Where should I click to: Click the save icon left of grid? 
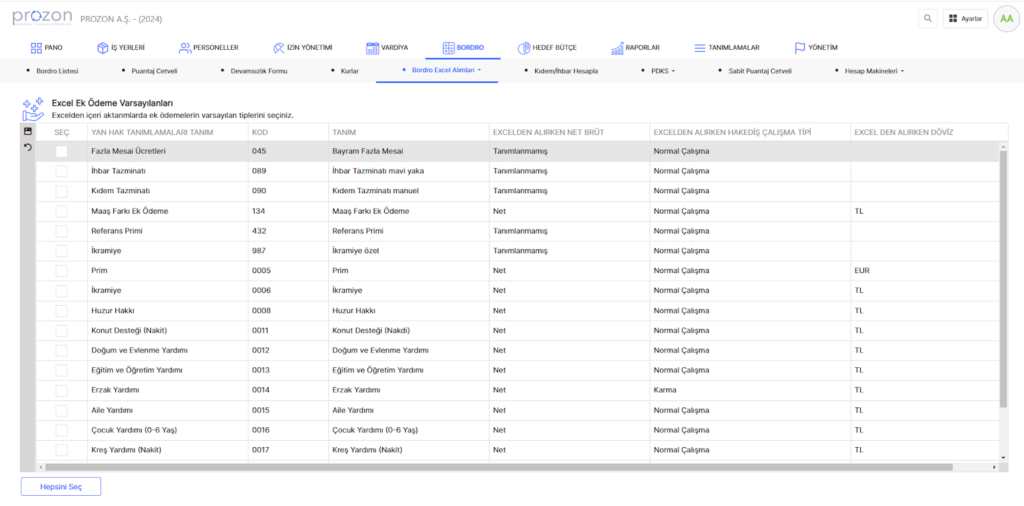28,132
